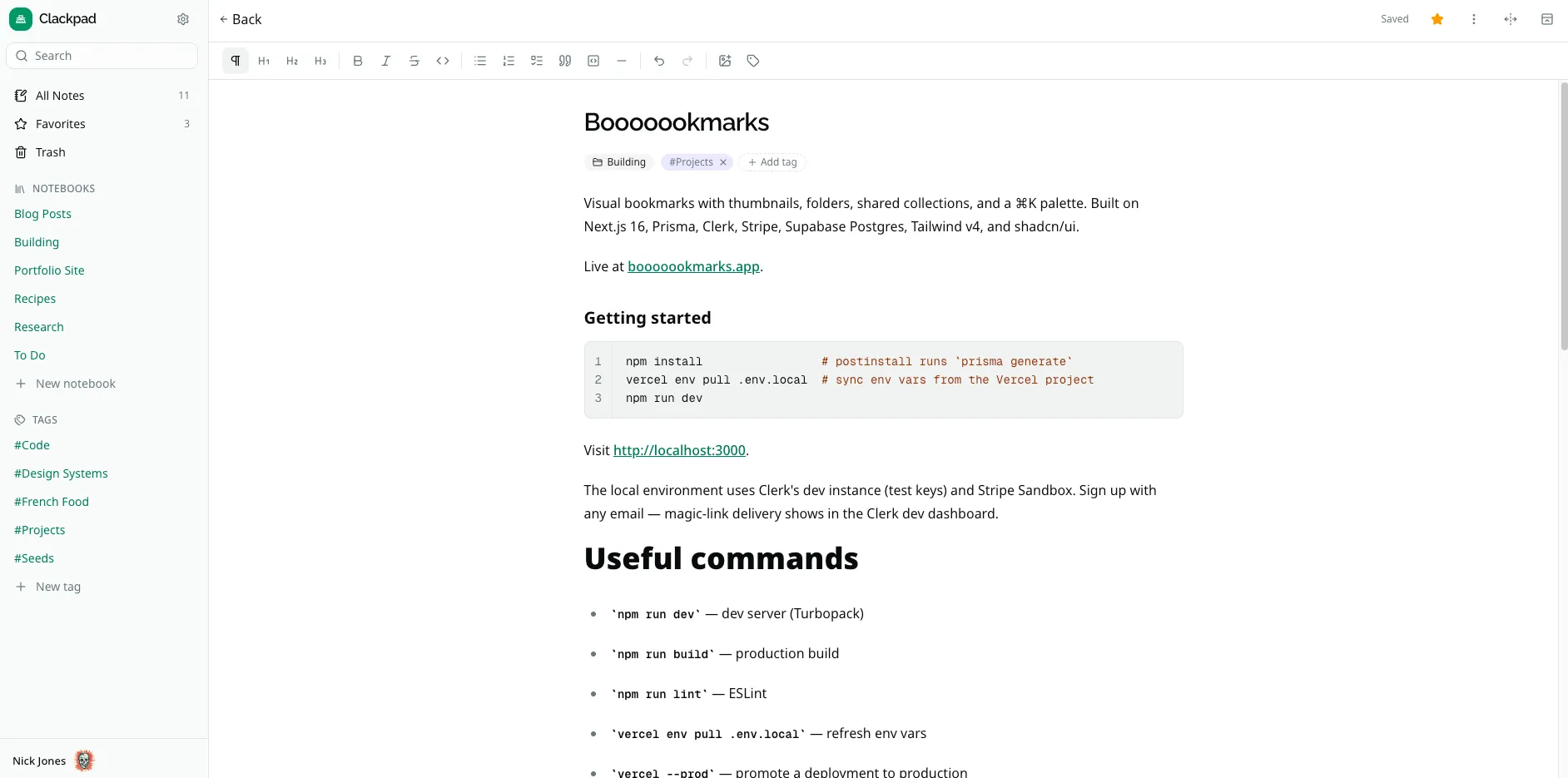This screenshot has height=778, width=1568.
Task: Apply Heading 2 formatting
Action: coord(292,61)
